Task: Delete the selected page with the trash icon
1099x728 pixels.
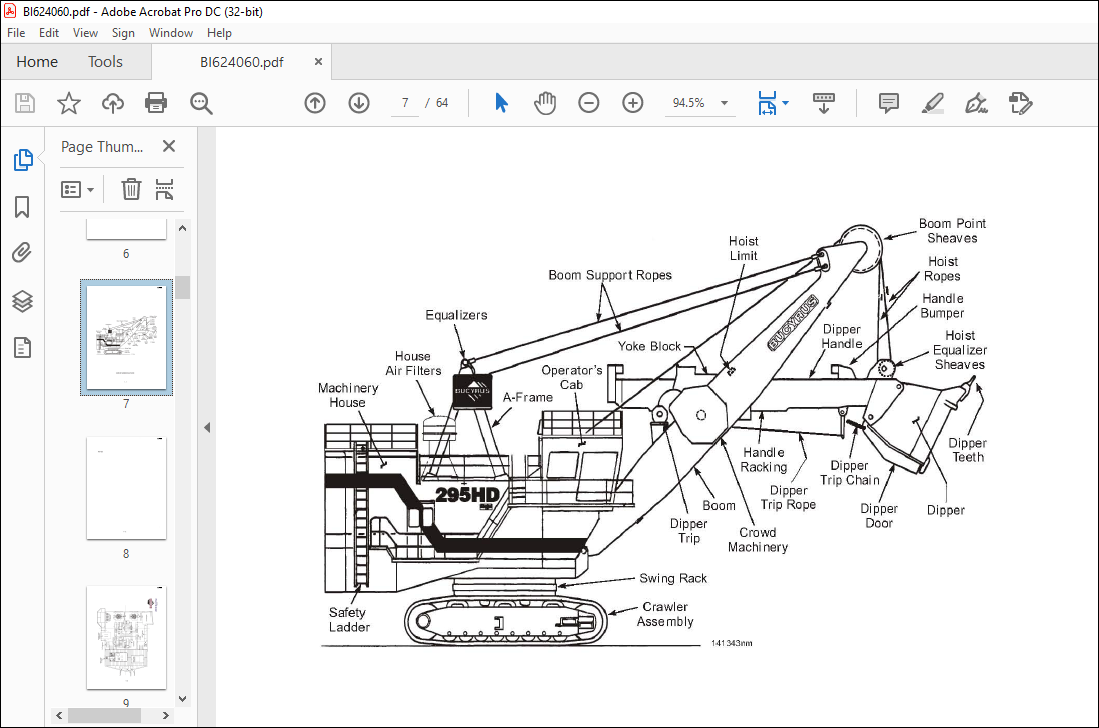Action: pos(131,189)
